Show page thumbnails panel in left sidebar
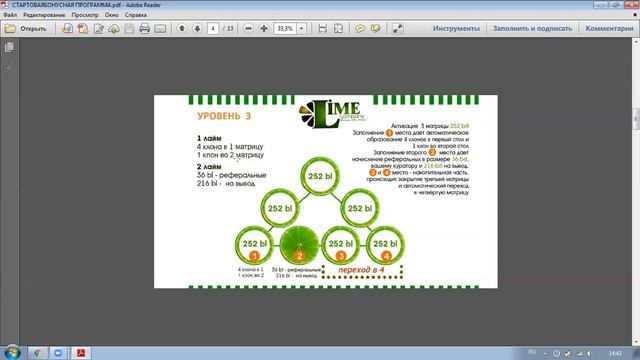Screen dimensions: 640x360 tap(9, 47)
